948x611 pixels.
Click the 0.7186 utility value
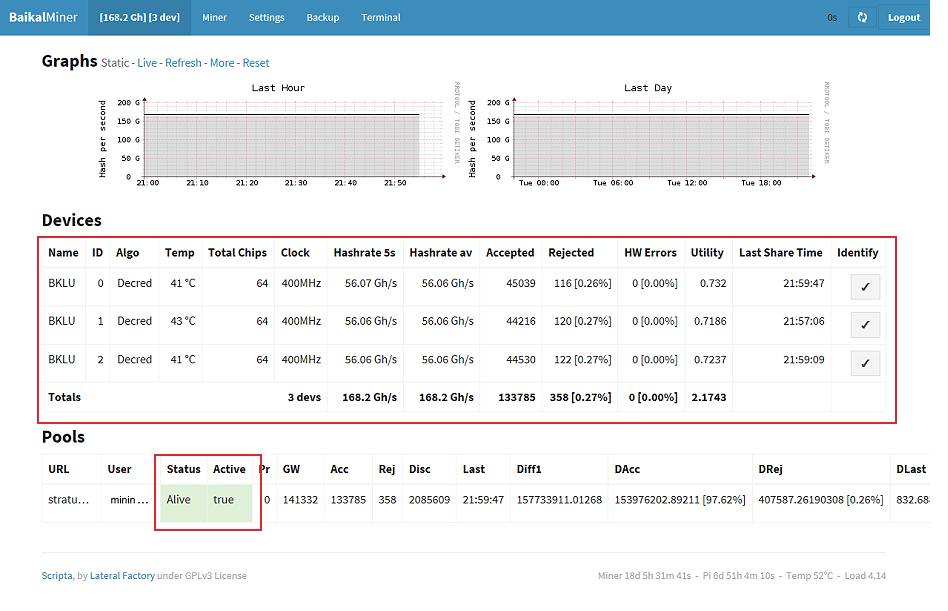pos(710,322)
